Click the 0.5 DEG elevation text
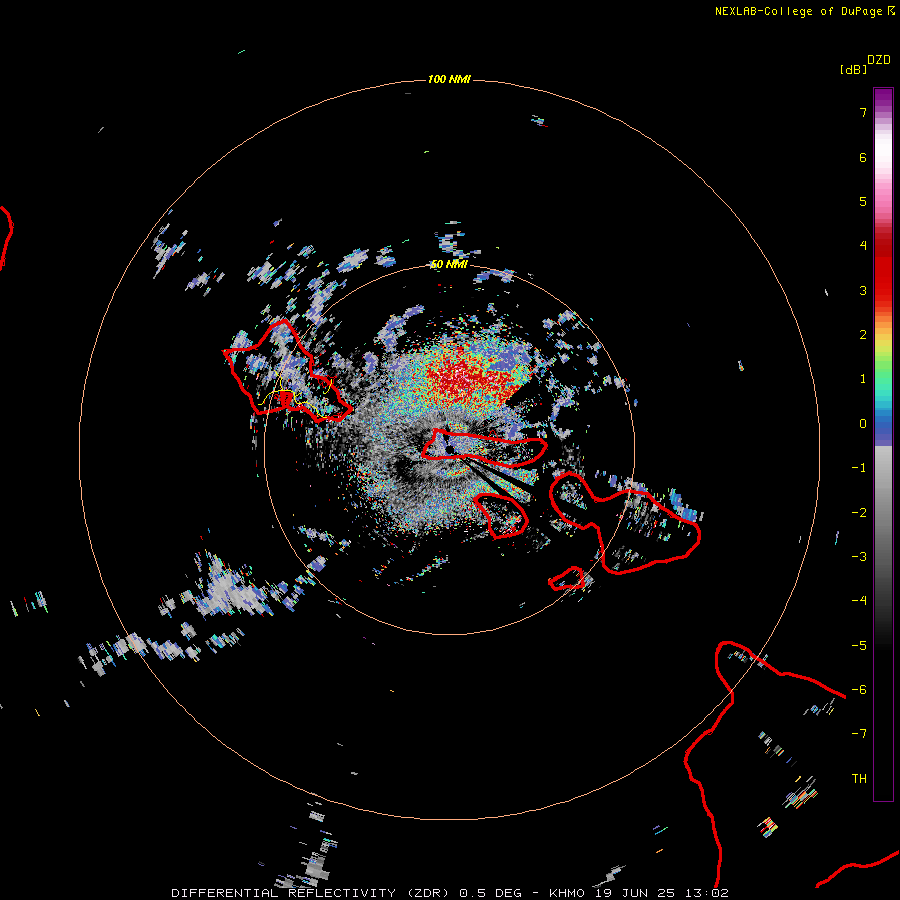900x900 pixels. click(490, 893)
